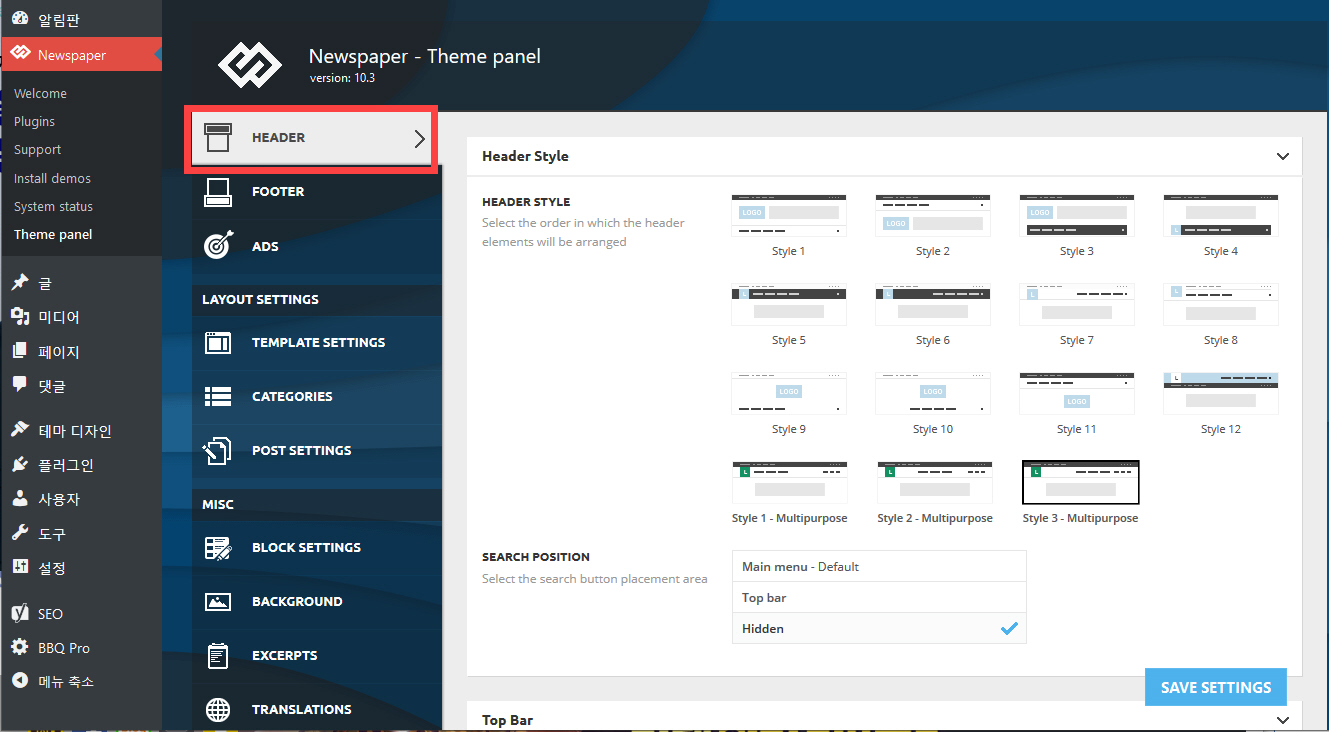The width and height of the screenshot is (1329, 732).
Task: Choose header Style 9 thumbnail
Action: [x=789, y=393]
